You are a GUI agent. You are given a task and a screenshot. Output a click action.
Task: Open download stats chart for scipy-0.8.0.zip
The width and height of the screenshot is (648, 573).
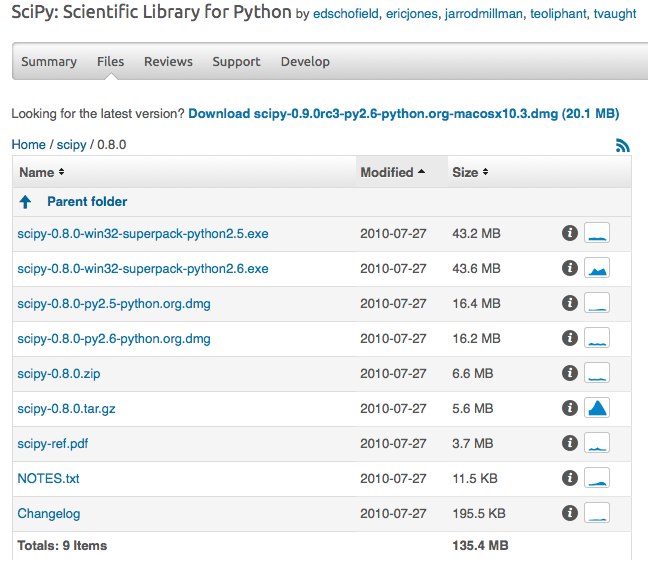(597, 373)
